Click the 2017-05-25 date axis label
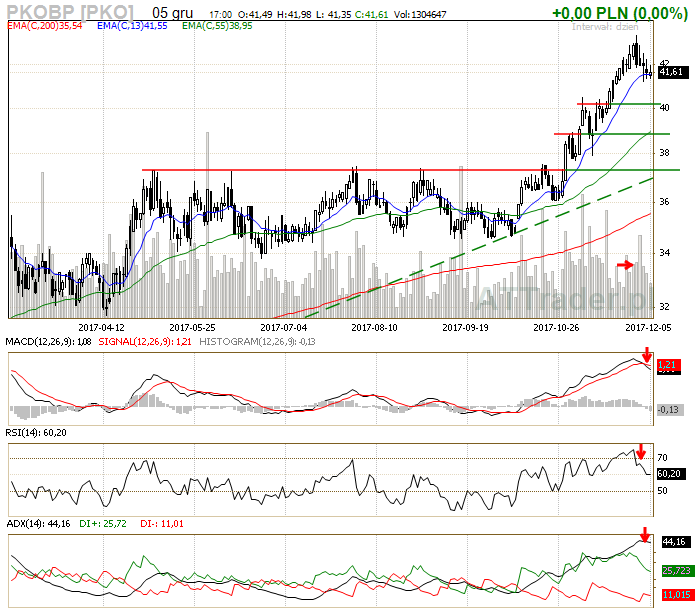Screen dimensions: 700x613 tap(192, 328)
